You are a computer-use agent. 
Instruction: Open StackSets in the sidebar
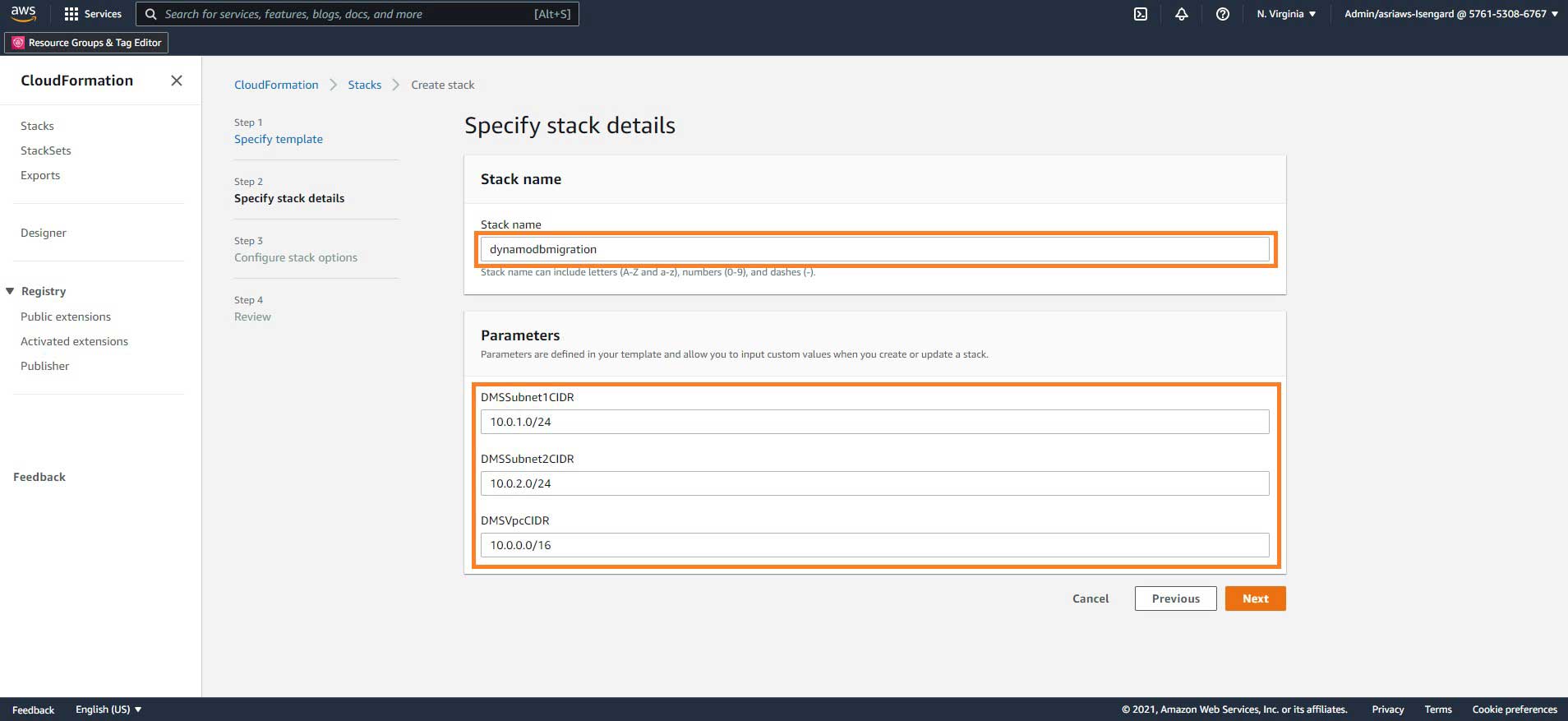point(46,150)
